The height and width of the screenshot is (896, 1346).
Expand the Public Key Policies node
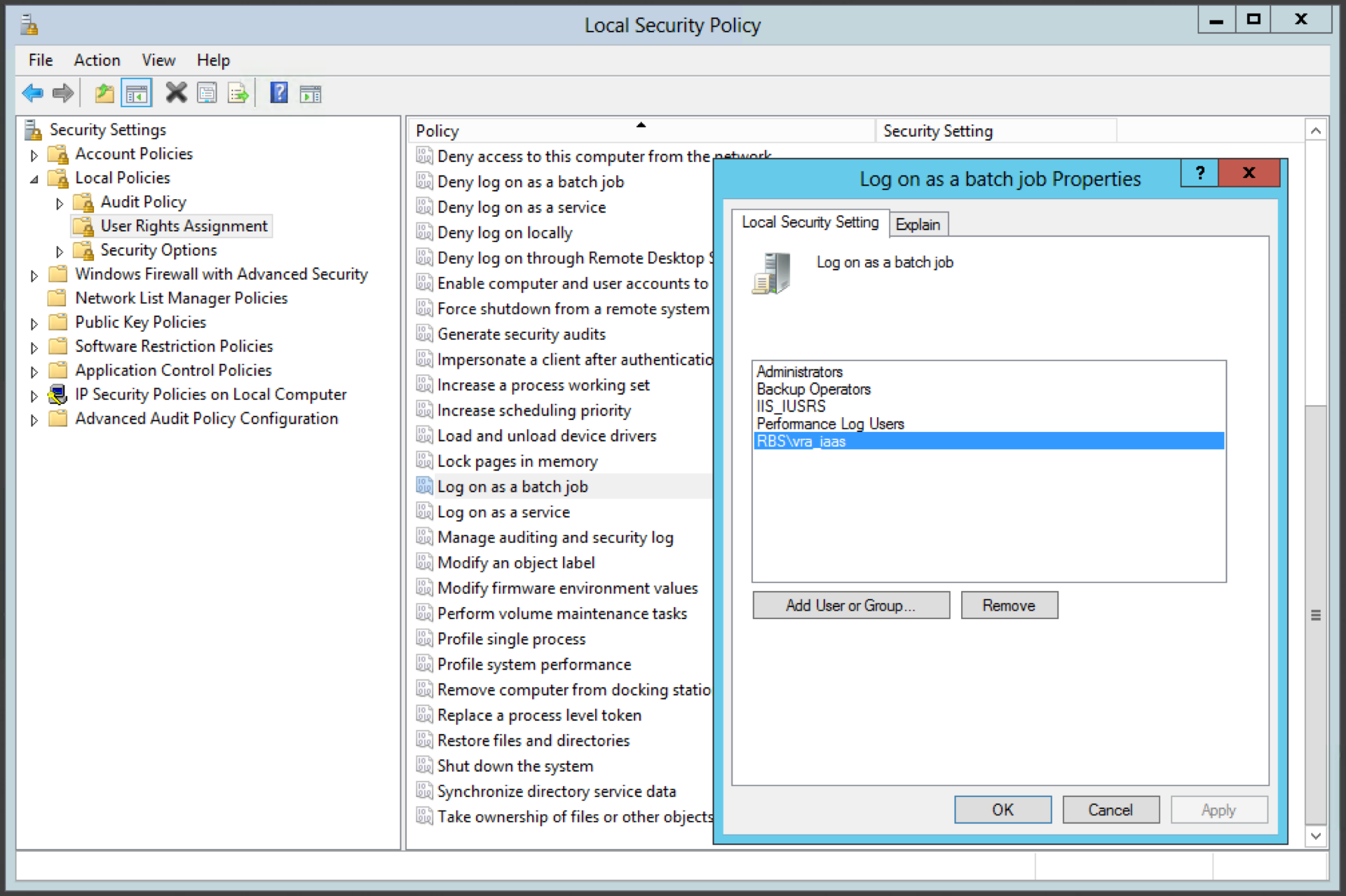[34, 324]
